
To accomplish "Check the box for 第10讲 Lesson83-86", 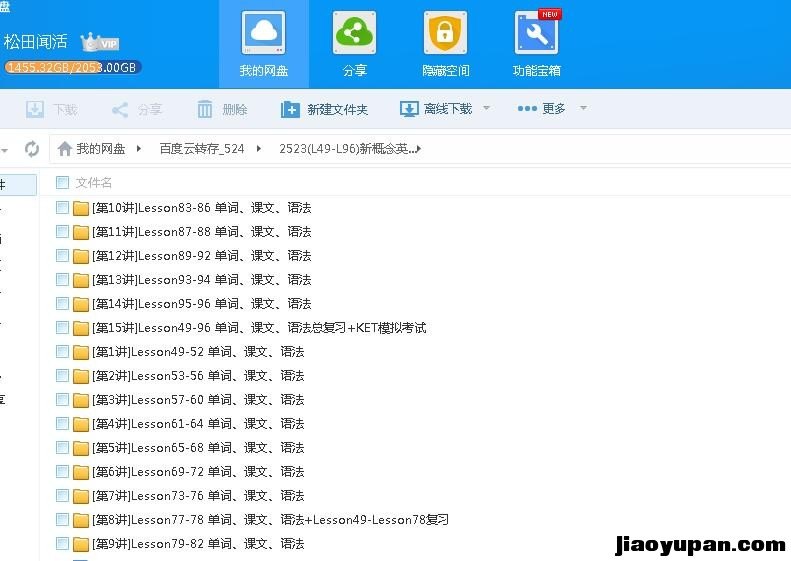I will tap(62, 207).
